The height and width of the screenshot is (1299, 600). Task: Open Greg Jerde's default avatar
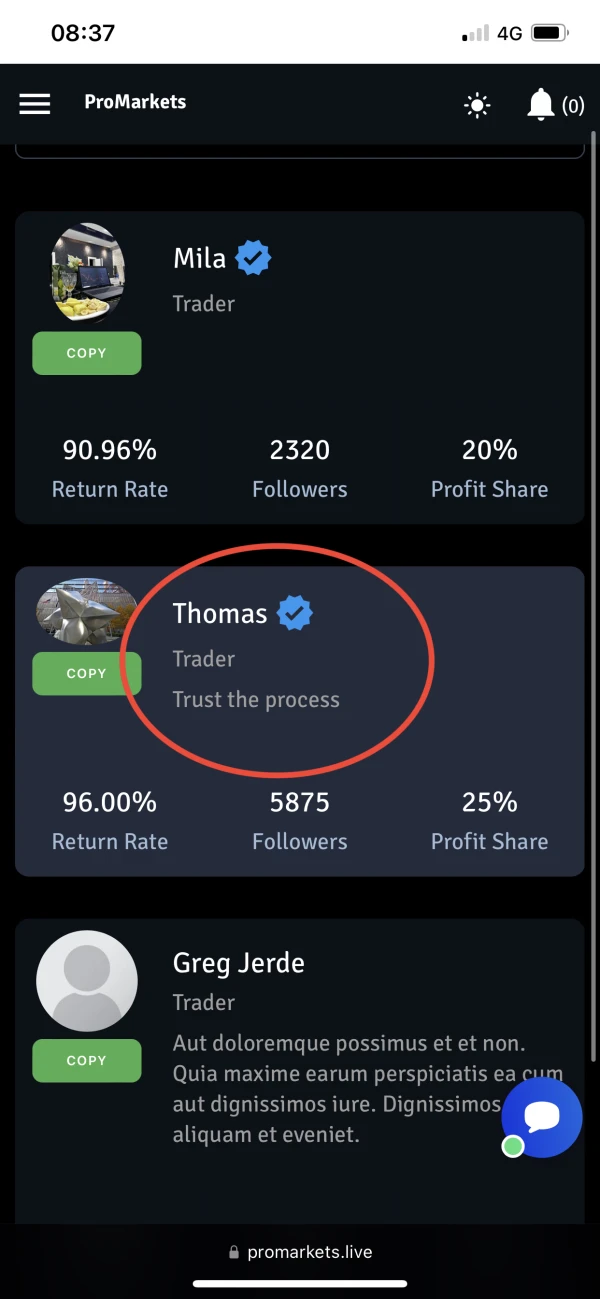coord(87,980)
